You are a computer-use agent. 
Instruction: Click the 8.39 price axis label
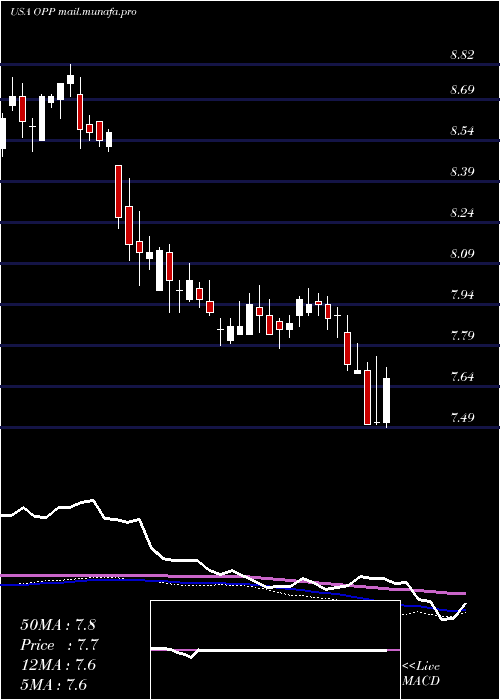point(462,172)
